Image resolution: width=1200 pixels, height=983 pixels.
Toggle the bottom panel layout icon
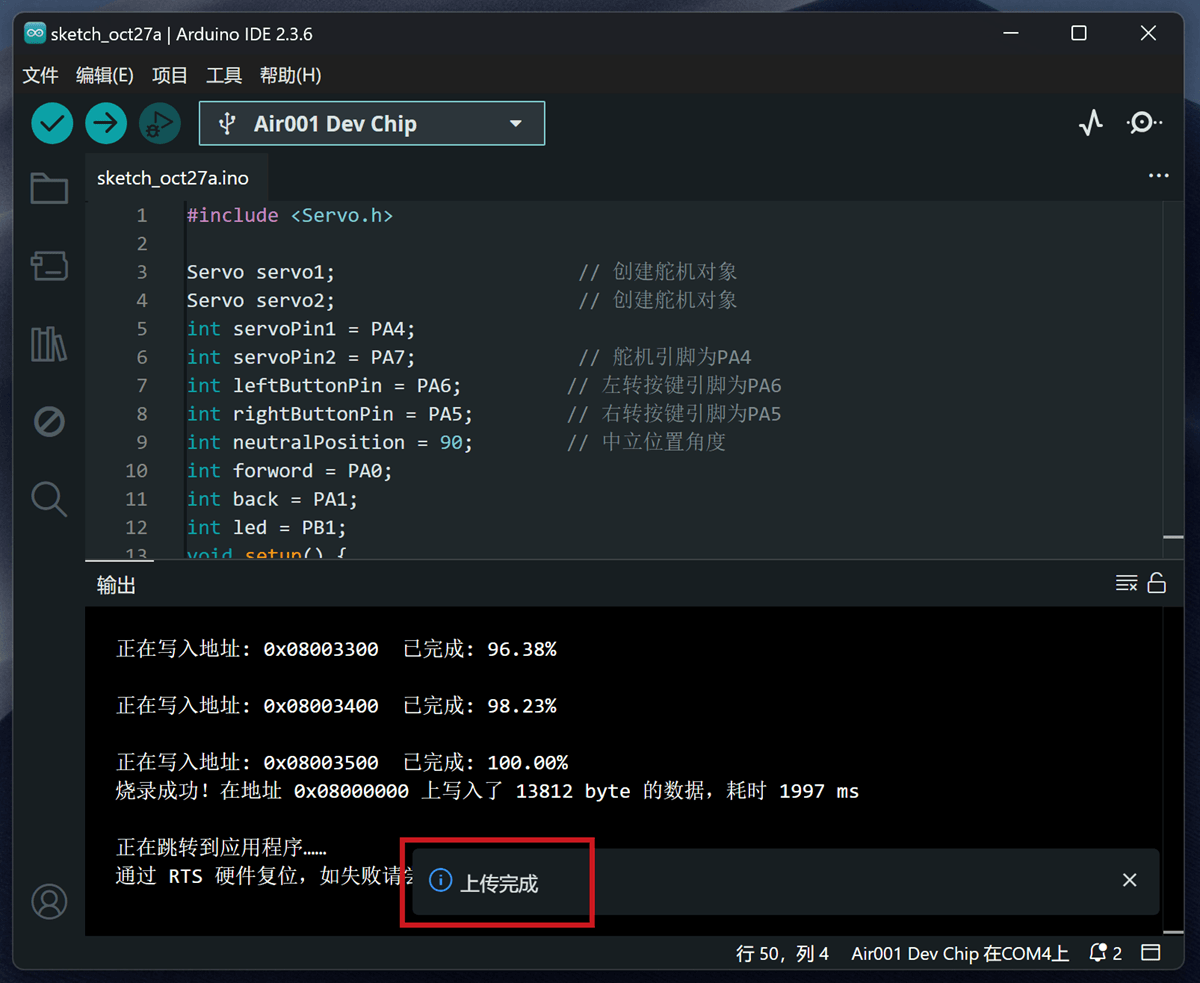[x=1151, y=953]
